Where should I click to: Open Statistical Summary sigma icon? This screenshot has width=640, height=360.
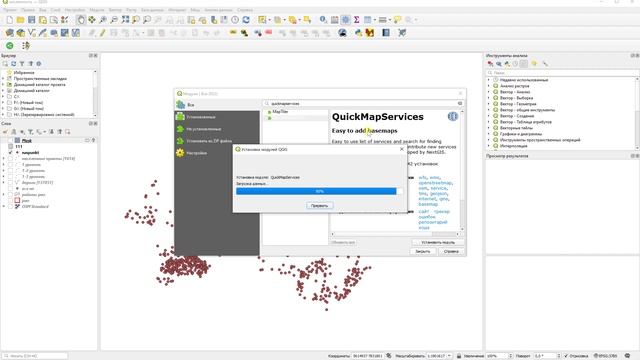(x=356, y=20)
